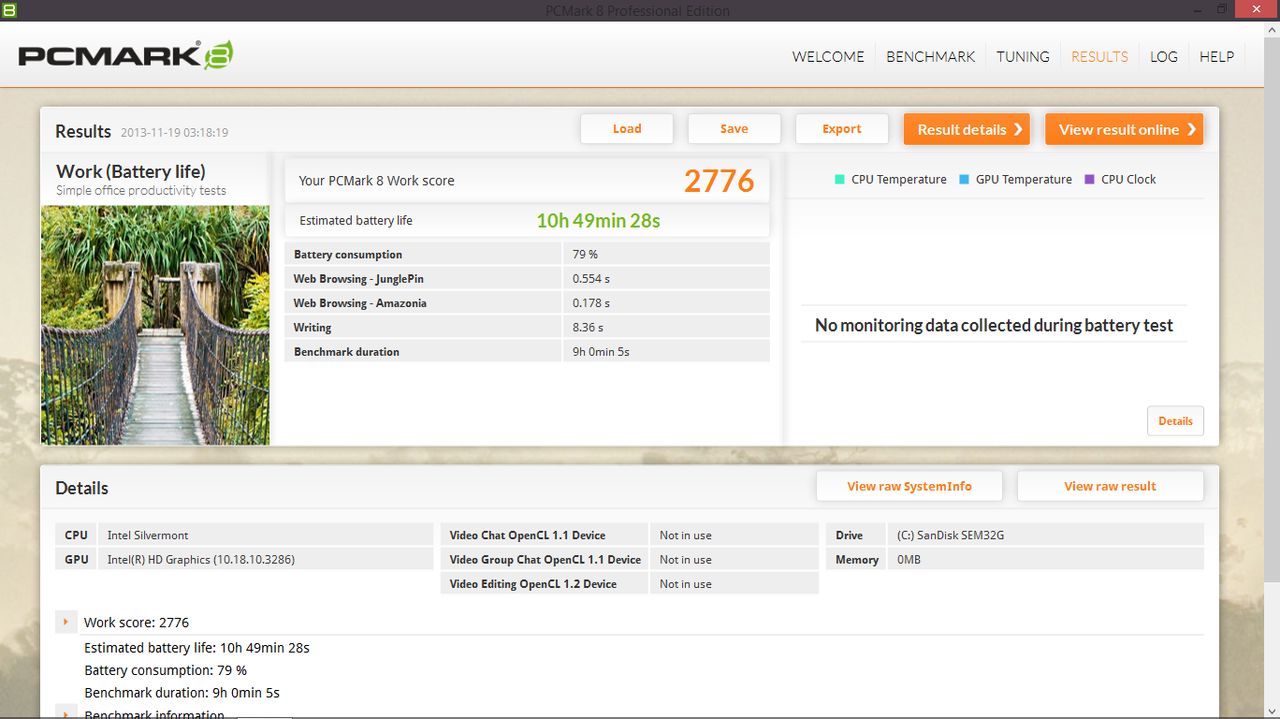Image resolution: width=1280 pixels, height=719 pixels.
Task: Click the 0MB memory value
Action: tap(909, 560)
